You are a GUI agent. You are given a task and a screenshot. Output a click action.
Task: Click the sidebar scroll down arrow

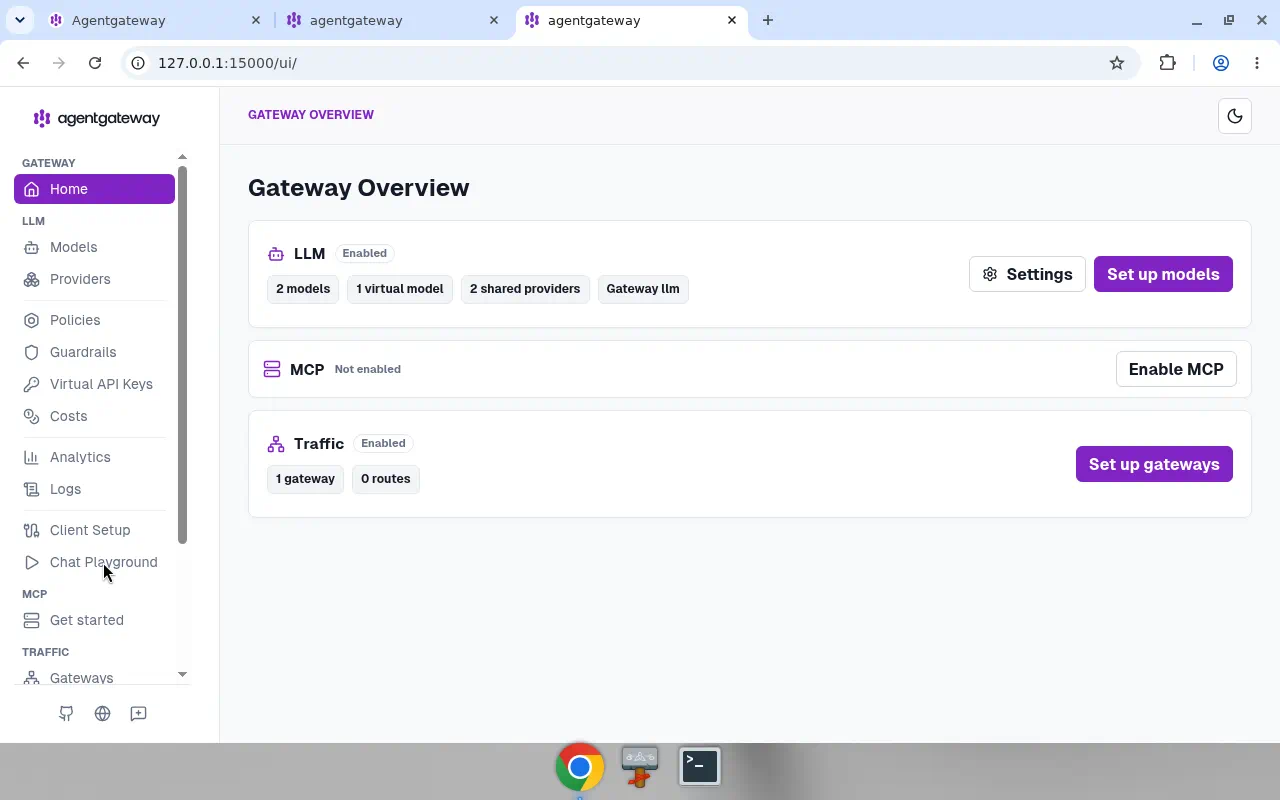tap(182, 674)
